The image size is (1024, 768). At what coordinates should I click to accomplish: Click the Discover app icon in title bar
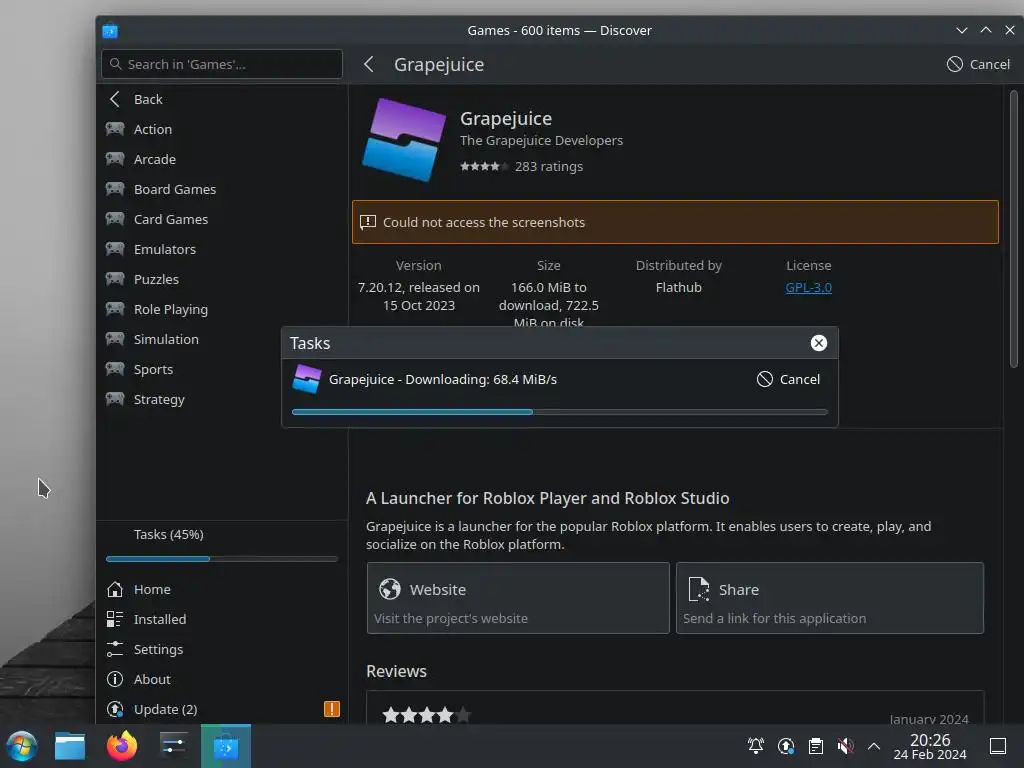point(110,31)
